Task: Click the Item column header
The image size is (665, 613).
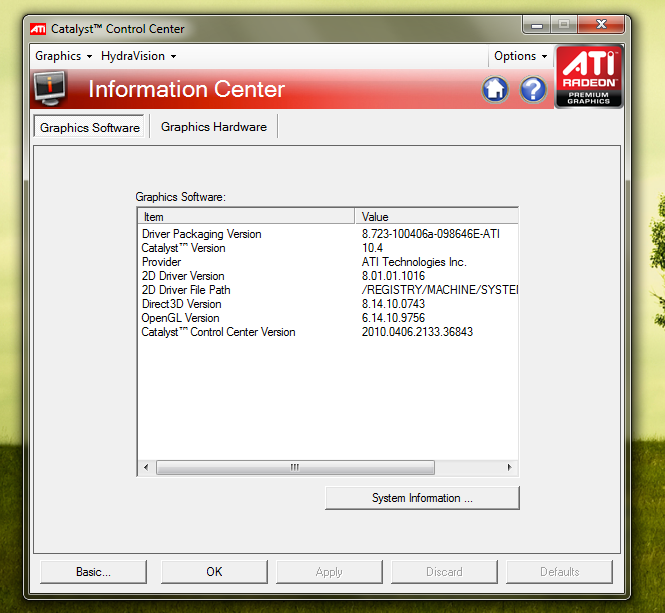Action: pos(246,216)
